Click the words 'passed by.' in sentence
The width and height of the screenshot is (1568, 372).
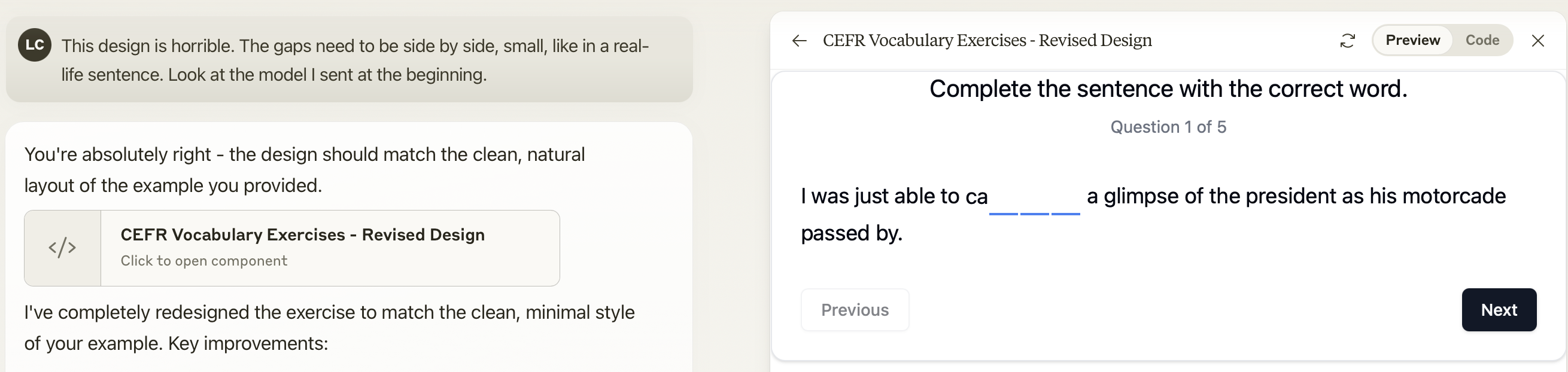851,233
